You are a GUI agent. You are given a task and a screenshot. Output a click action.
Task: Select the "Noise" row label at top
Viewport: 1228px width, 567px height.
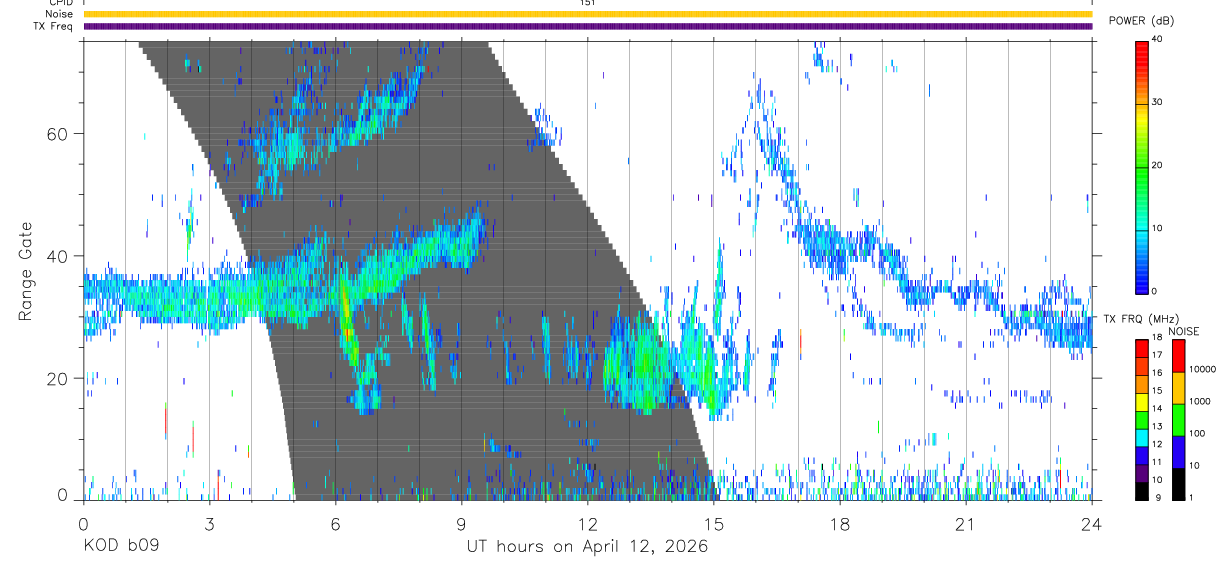[58, 14]
